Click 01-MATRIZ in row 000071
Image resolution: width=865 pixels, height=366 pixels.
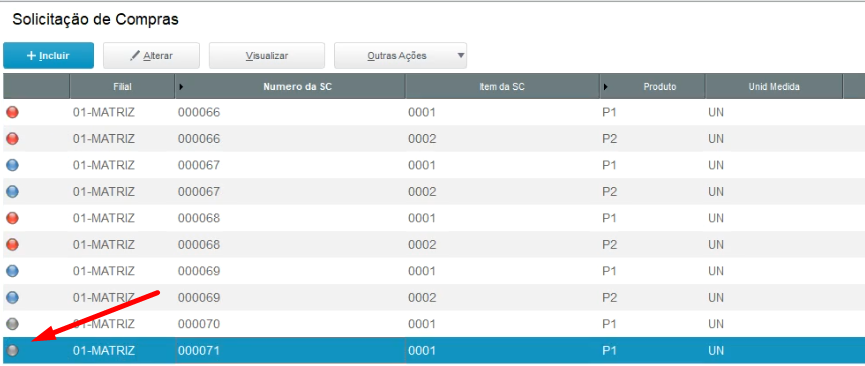click(104, 351)
